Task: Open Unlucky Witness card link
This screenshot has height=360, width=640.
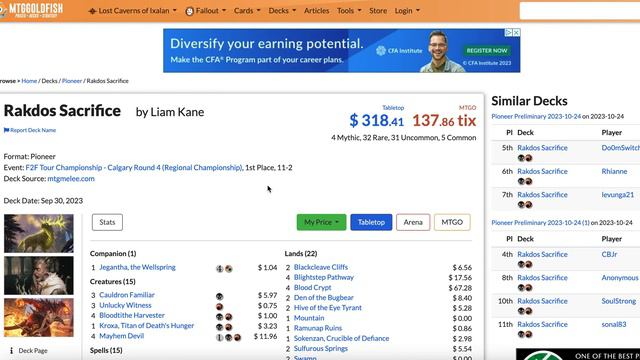Action: coord(125,305)
